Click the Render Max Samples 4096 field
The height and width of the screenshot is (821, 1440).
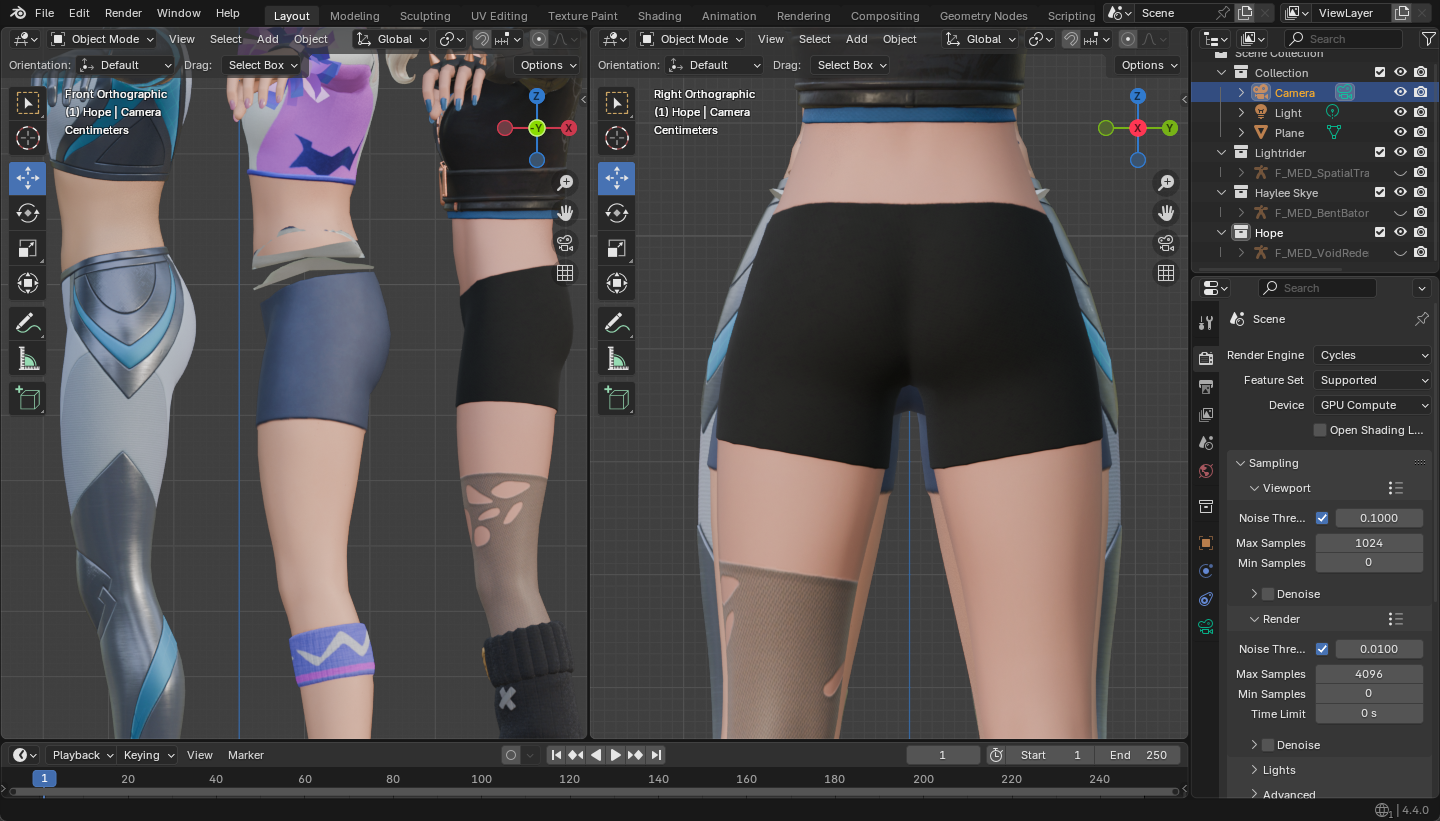(1368, 674)
